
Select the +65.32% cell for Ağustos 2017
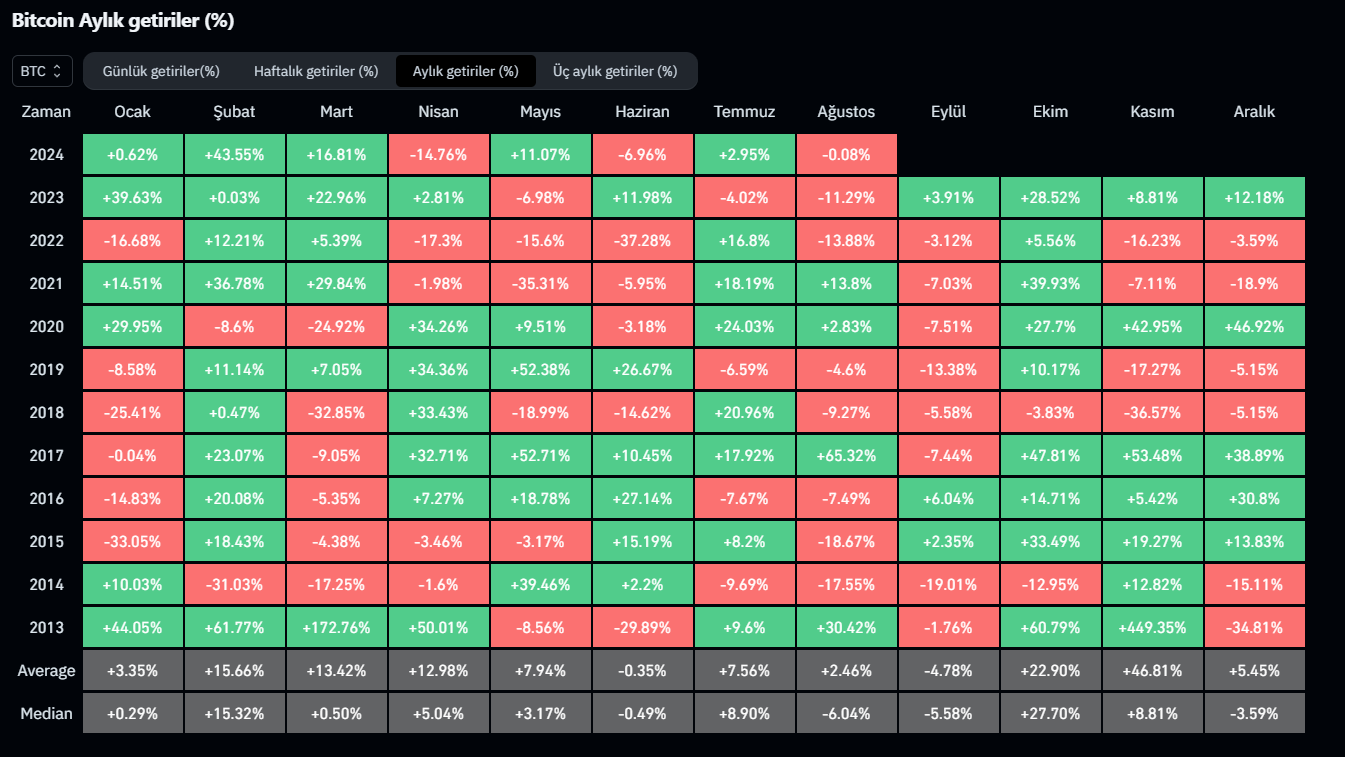846,456
